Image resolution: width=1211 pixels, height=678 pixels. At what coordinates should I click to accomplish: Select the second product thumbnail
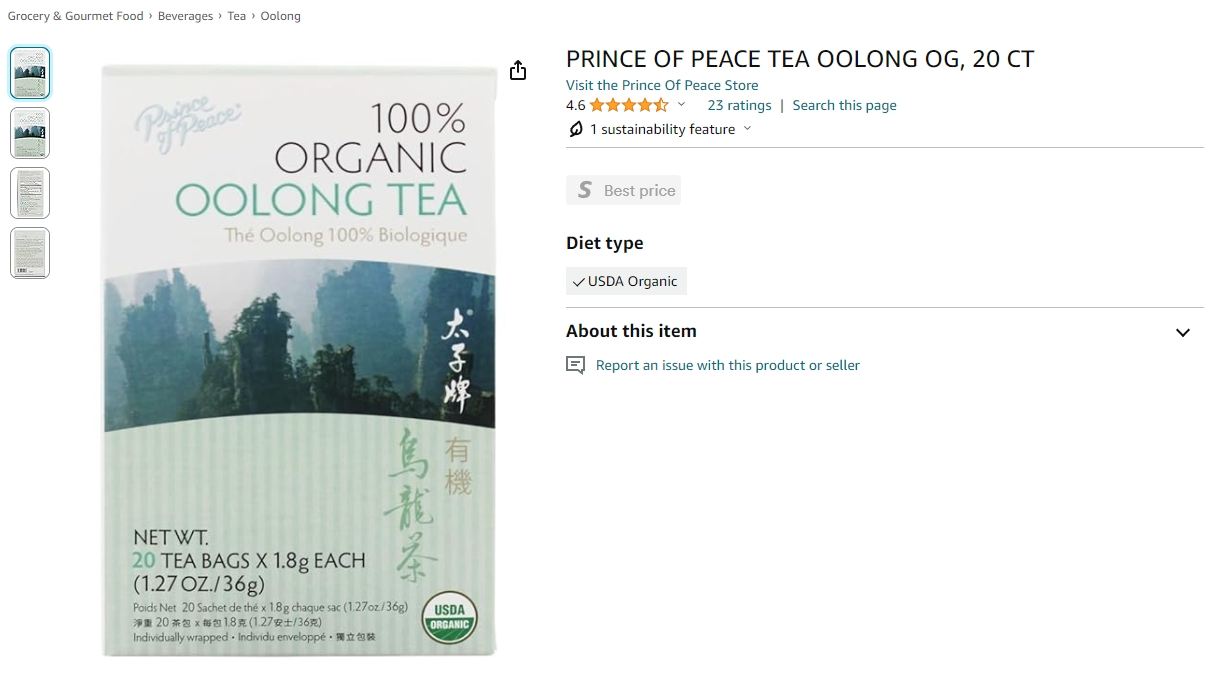pyautogui.click(x=30, y=133)
